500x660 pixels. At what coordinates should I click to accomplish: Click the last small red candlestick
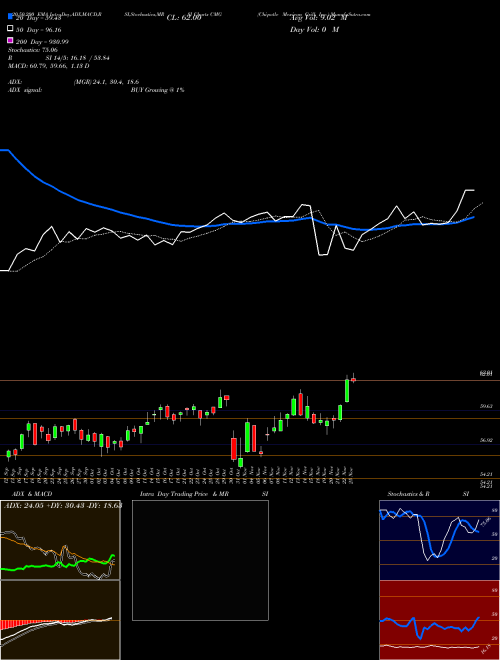[354, 380]
